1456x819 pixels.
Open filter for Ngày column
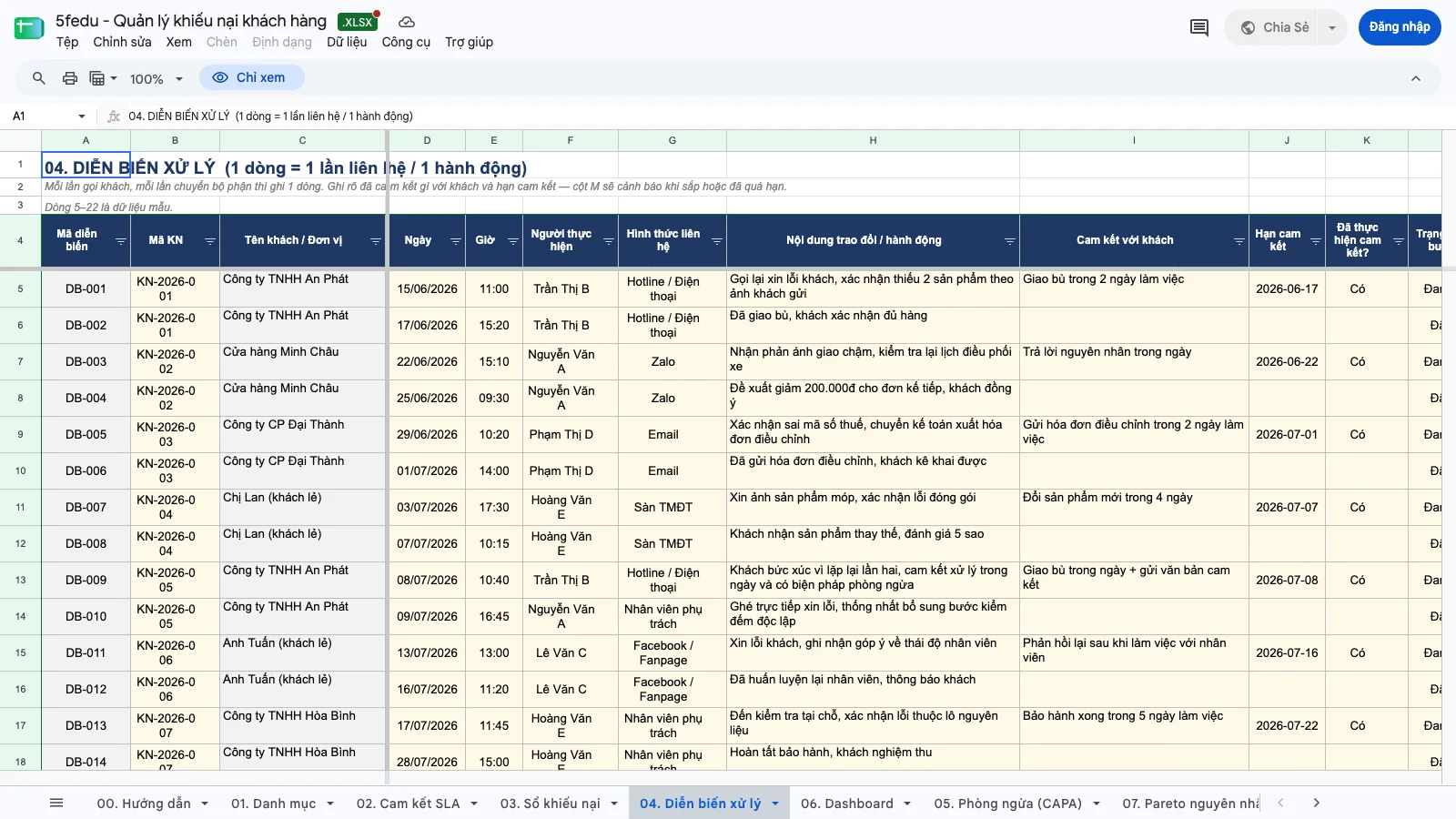pos(455,241)
